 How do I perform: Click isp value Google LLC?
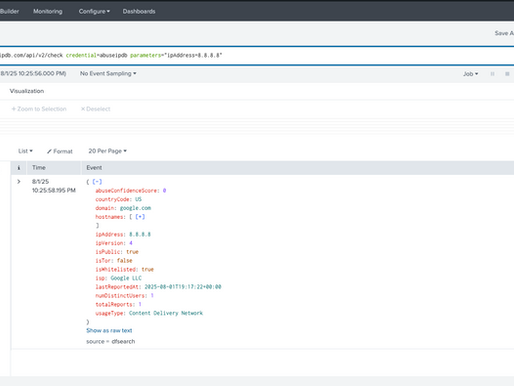point(126,278)
